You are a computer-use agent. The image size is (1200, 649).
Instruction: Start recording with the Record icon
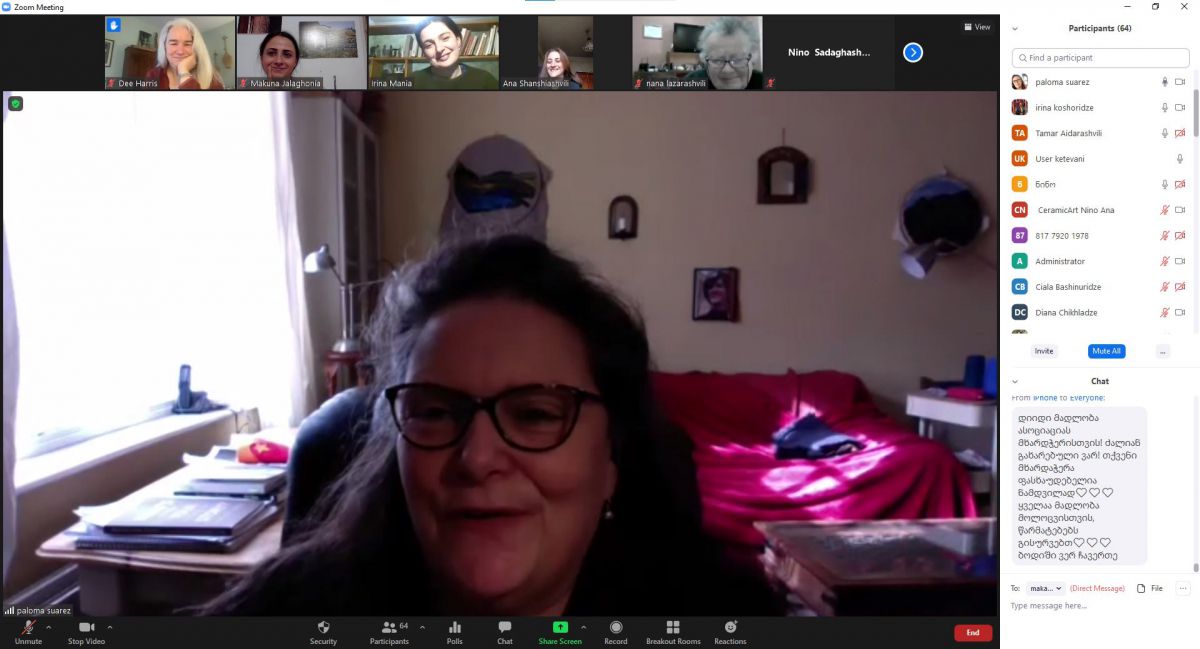(616, 628)
